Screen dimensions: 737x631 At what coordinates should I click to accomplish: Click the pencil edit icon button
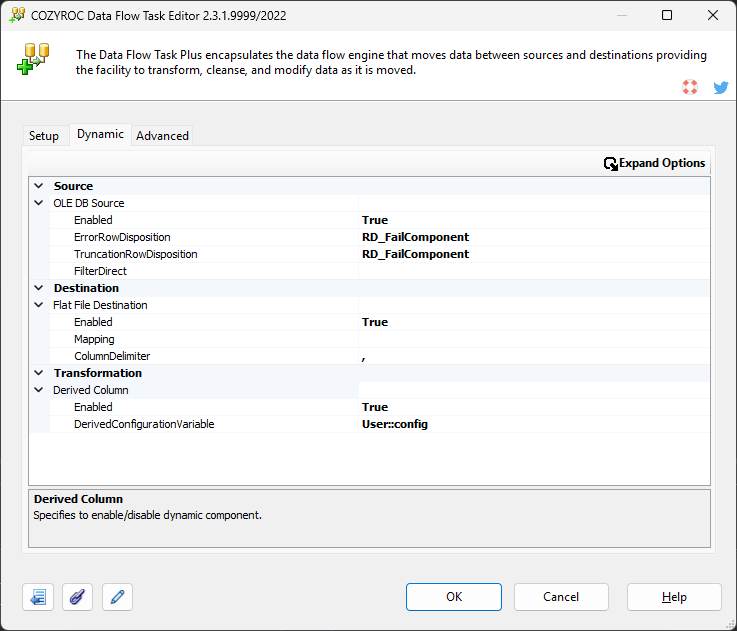(118, 597)
